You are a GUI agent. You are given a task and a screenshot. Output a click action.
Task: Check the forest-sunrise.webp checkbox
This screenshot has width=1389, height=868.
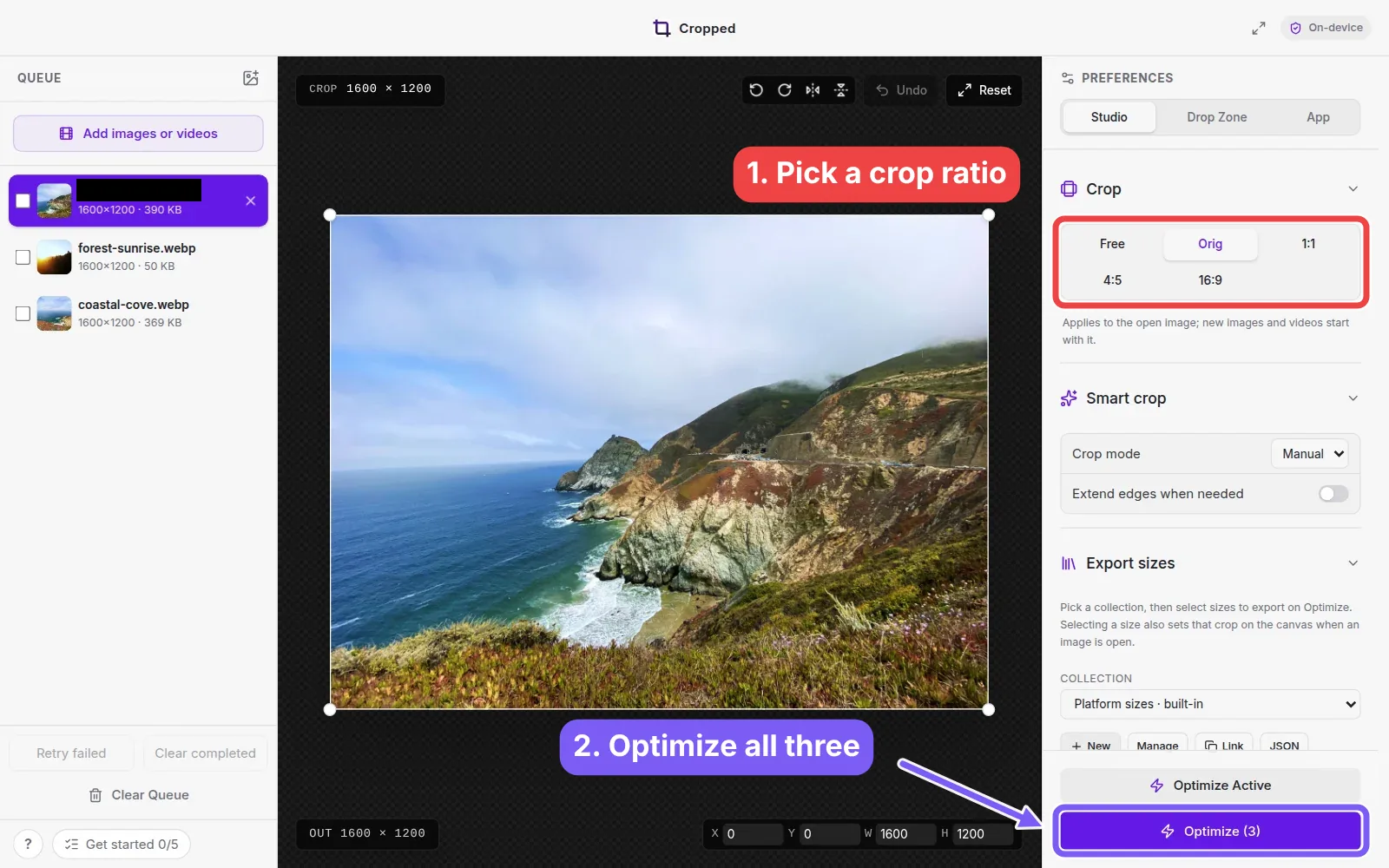(23, 257)
